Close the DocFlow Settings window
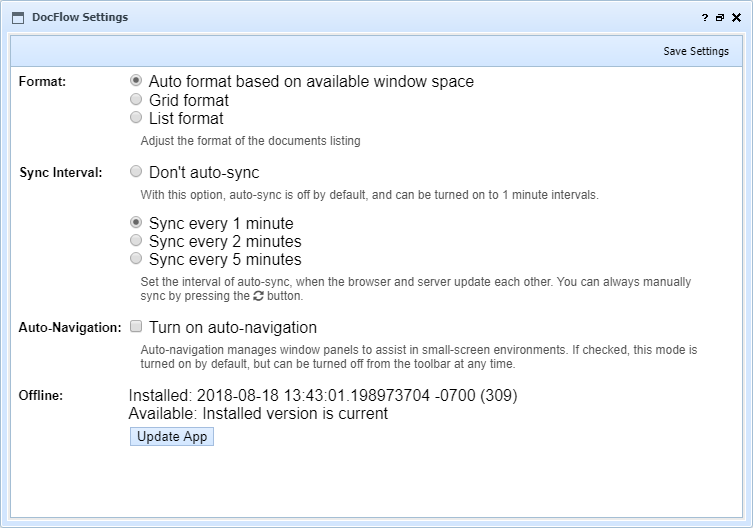Image resolution: width=753 pixels, height=528 pixels. point(736,18)
